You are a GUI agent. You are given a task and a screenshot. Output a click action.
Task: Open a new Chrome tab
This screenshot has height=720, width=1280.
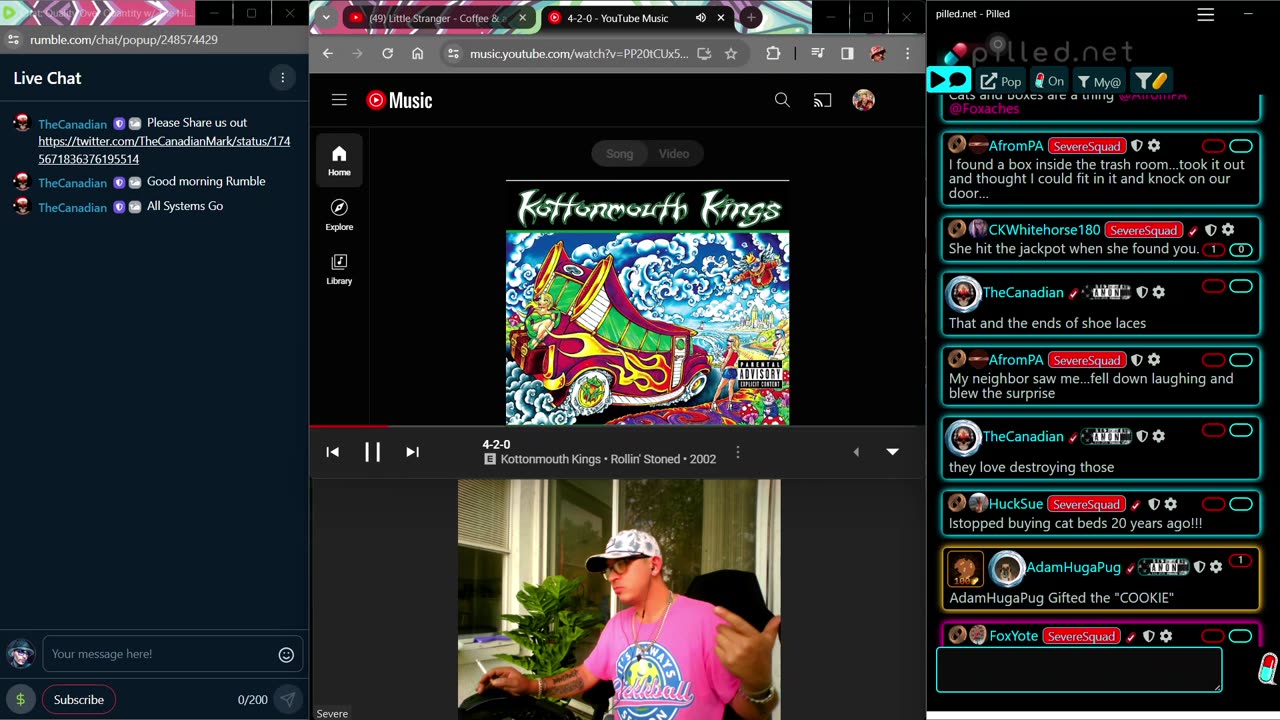coord(751,18)
